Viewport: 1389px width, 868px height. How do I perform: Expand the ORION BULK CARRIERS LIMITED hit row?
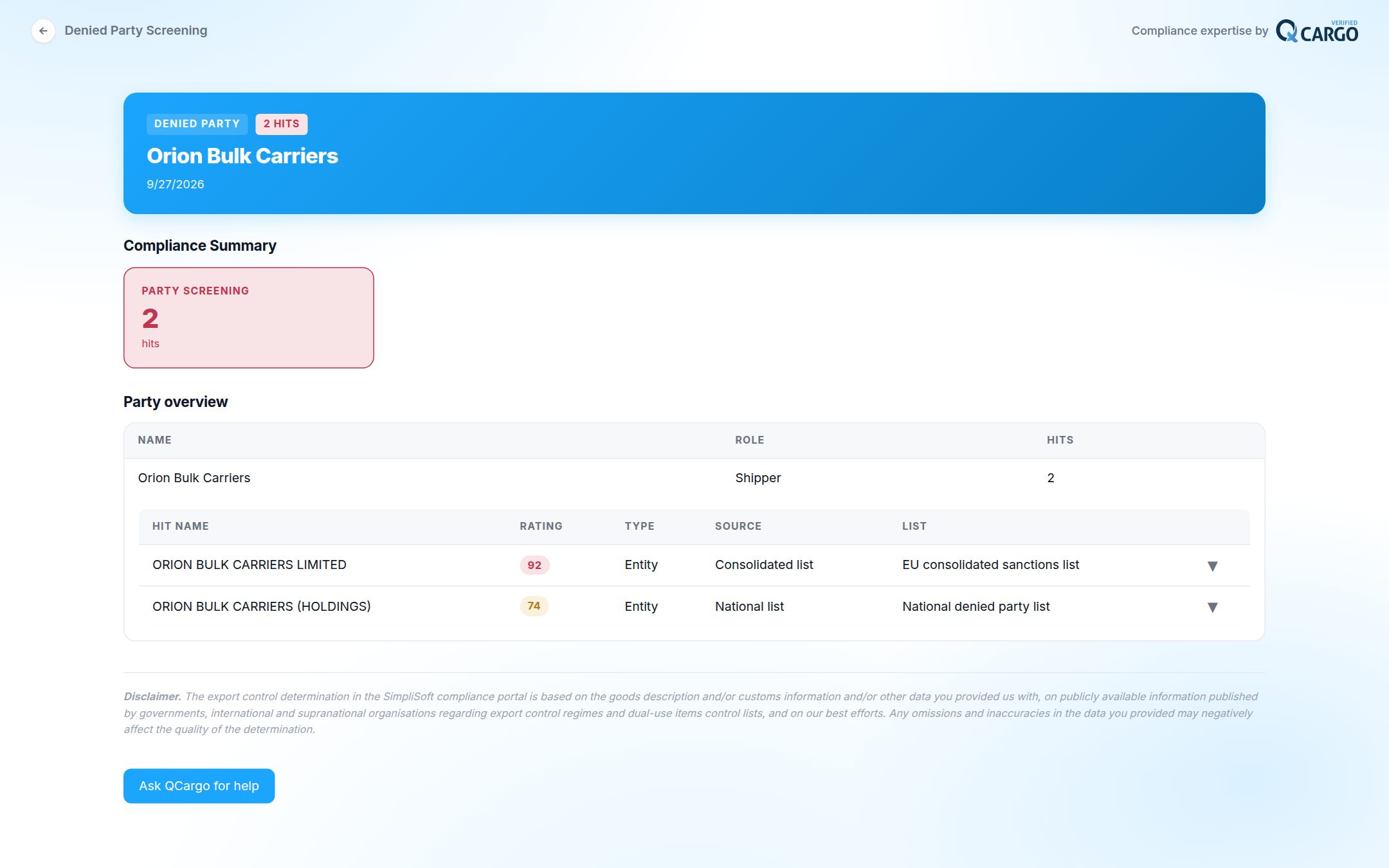coord(1212,566)
